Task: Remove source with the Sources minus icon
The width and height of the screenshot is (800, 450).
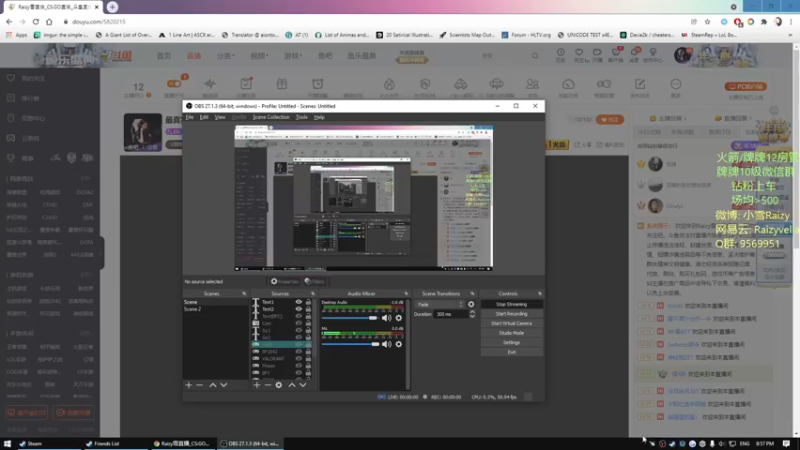Action: point(267,385)
